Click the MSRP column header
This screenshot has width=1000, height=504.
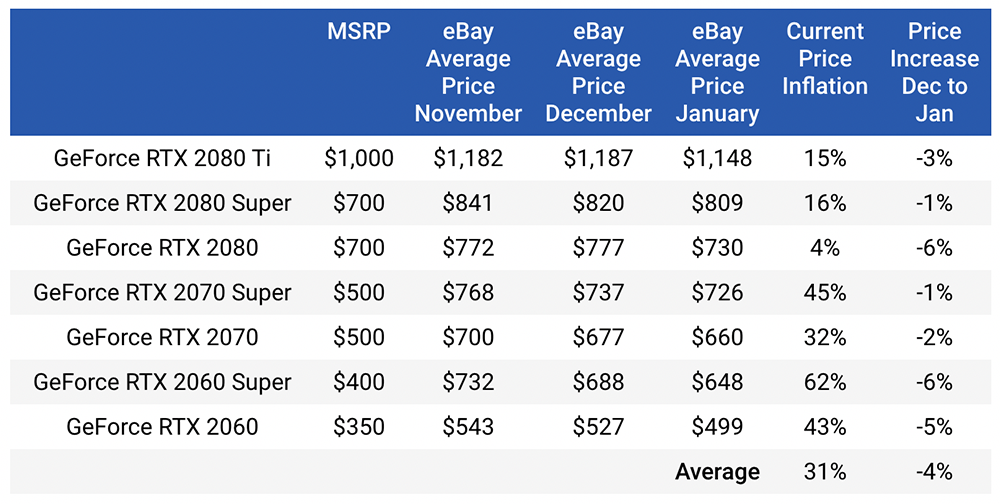358,31
